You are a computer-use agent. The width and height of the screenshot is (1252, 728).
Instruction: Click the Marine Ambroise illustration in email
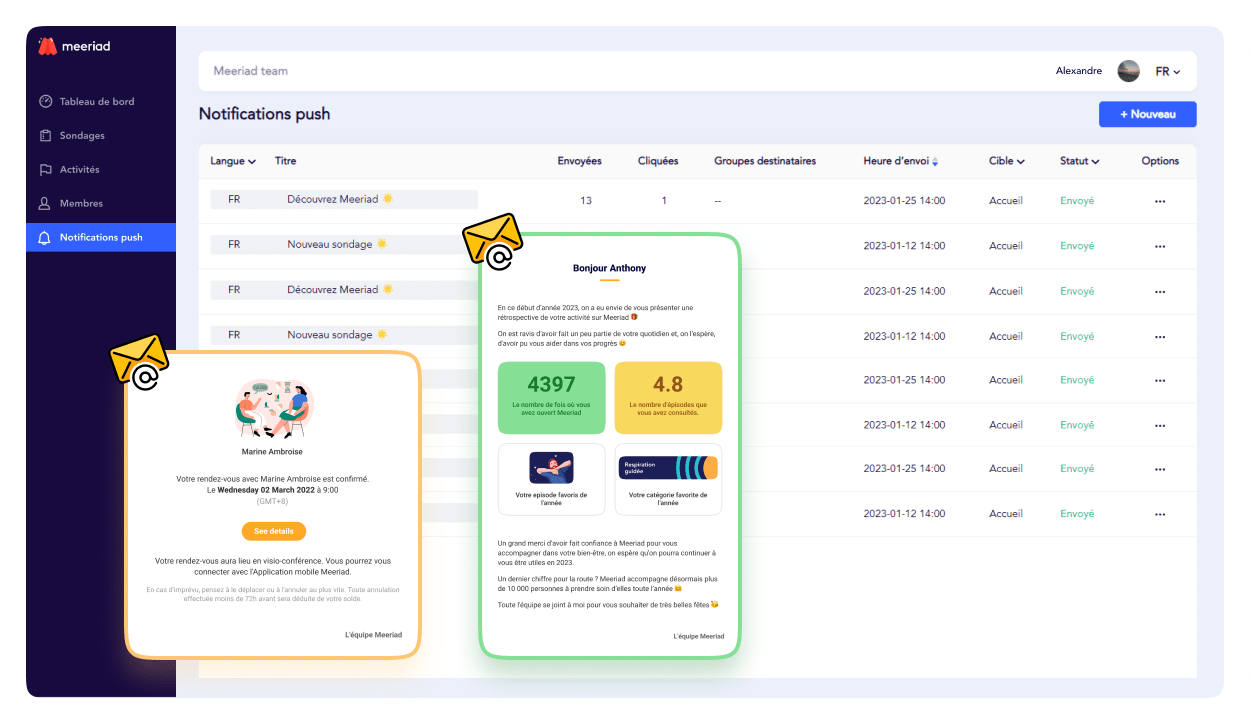click(x=274, y=408)
